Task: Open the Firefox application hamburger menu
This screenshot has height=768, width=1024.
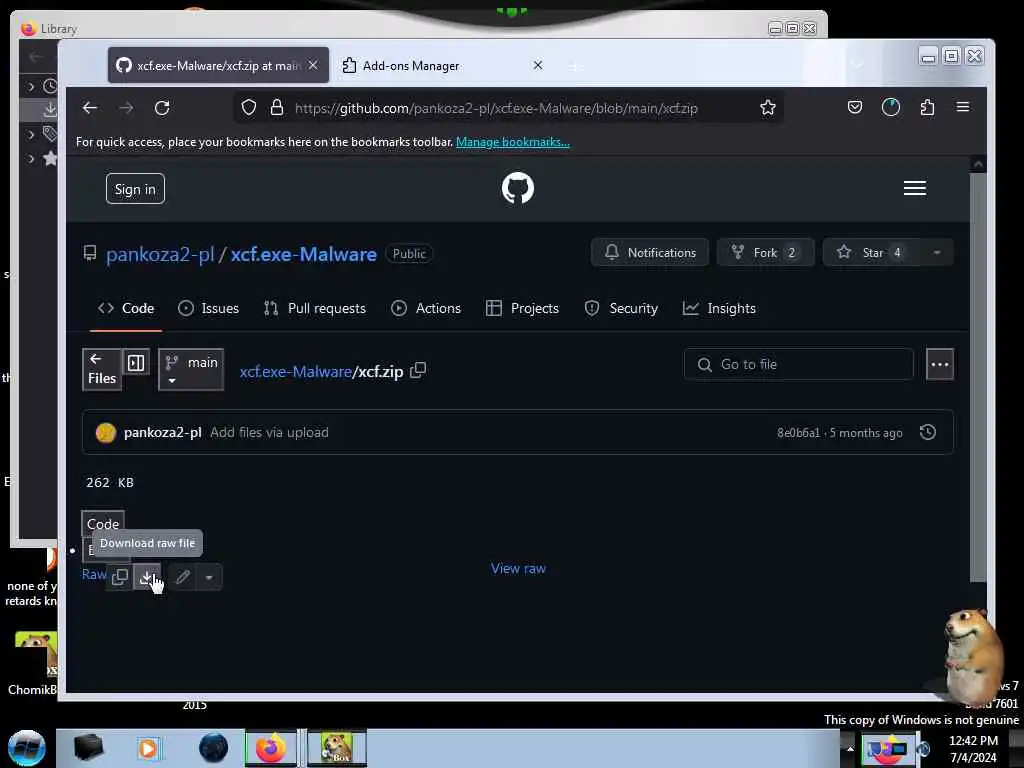Action: click(x=963, y=107)
